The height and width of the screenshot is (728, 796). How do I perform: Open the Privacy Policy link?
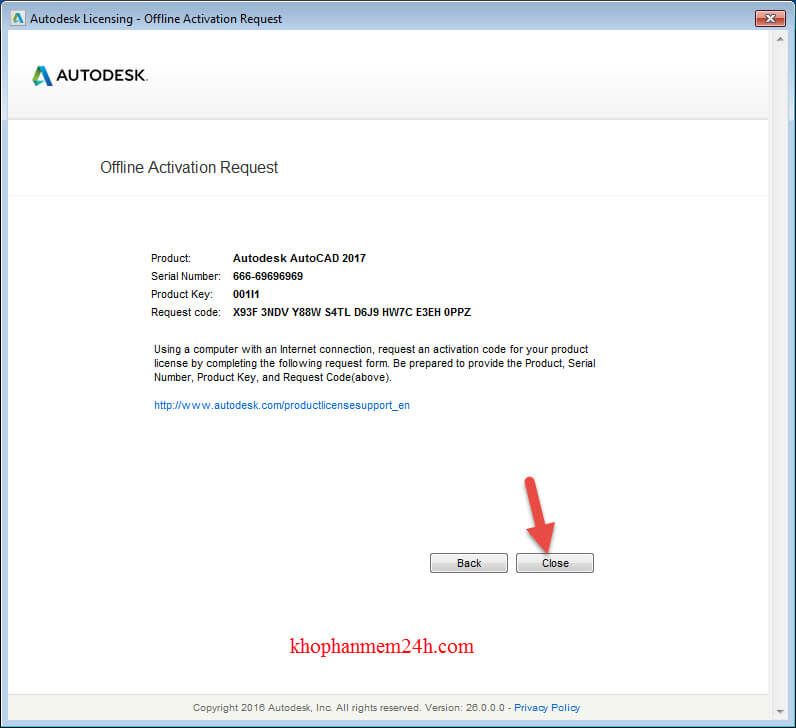tap(547, 707)
